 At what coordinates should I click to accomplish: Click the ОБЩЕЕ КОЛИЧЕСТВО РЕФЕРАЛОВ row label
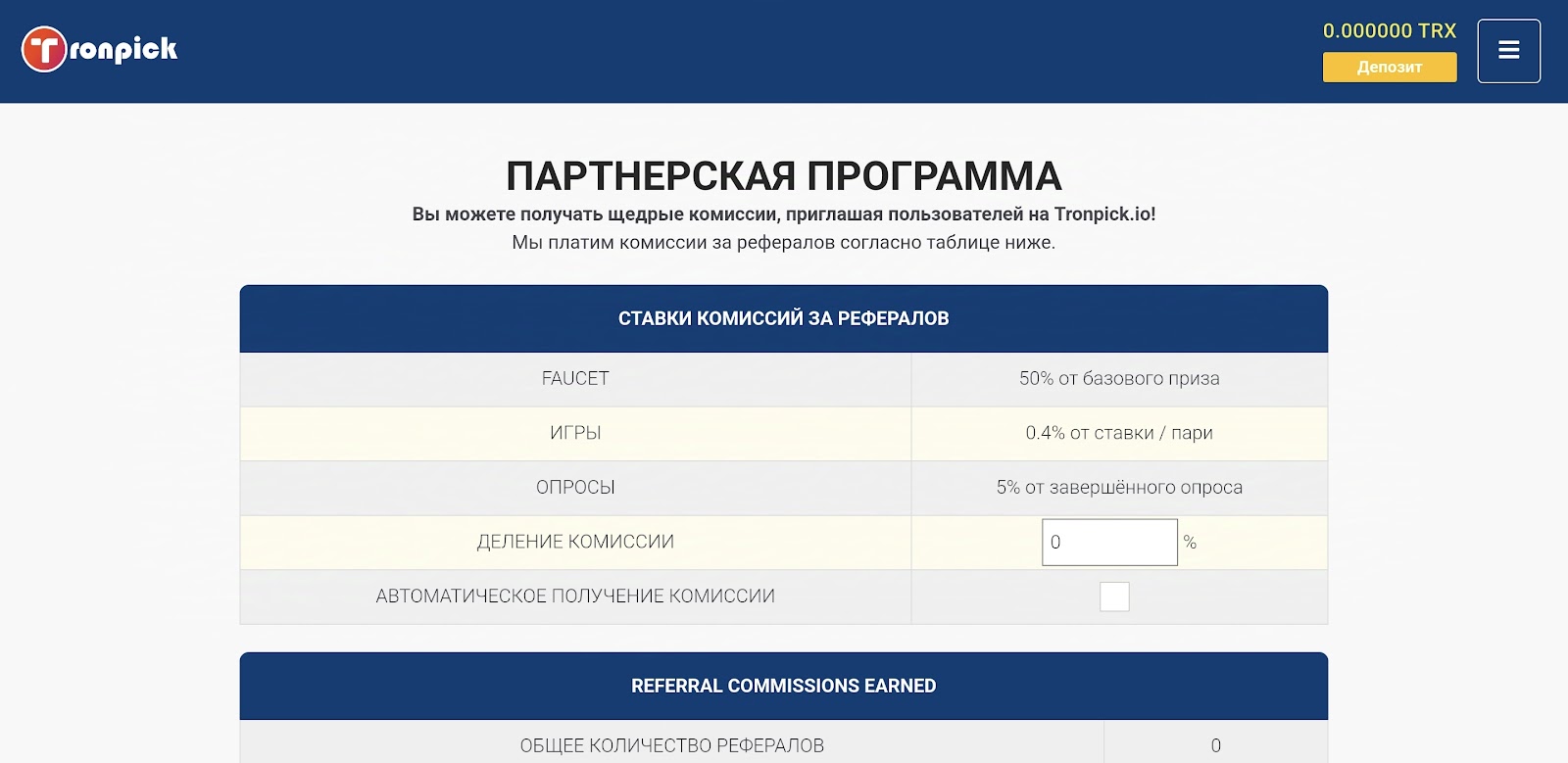[671, 745]
